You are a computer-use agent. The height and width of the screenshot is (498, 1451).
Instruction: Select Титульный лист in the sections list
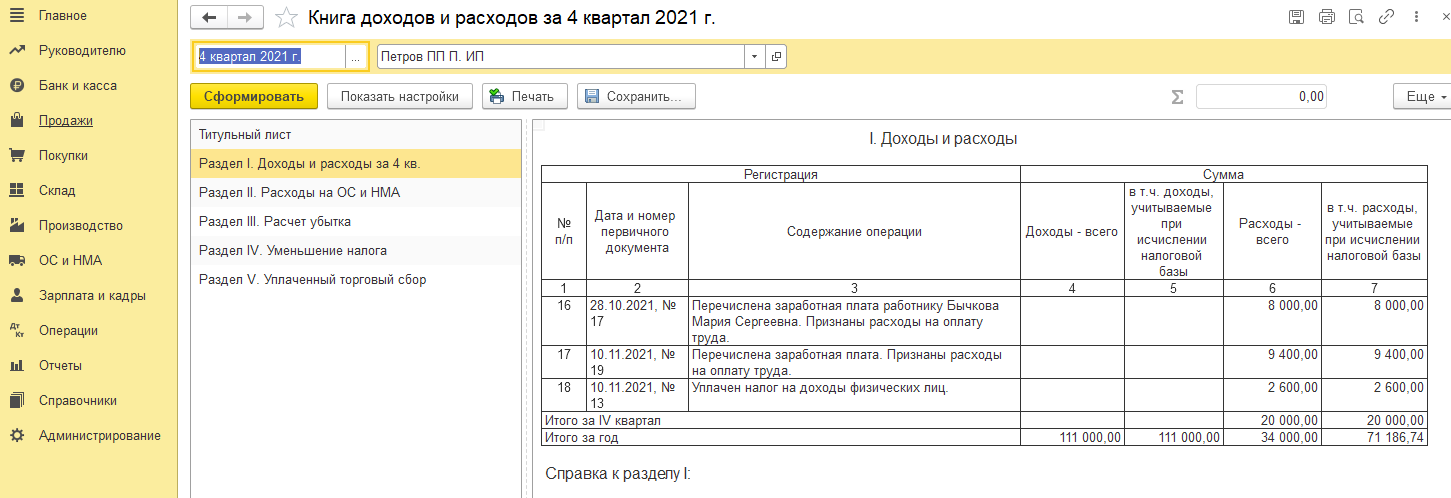pos(245,134)
